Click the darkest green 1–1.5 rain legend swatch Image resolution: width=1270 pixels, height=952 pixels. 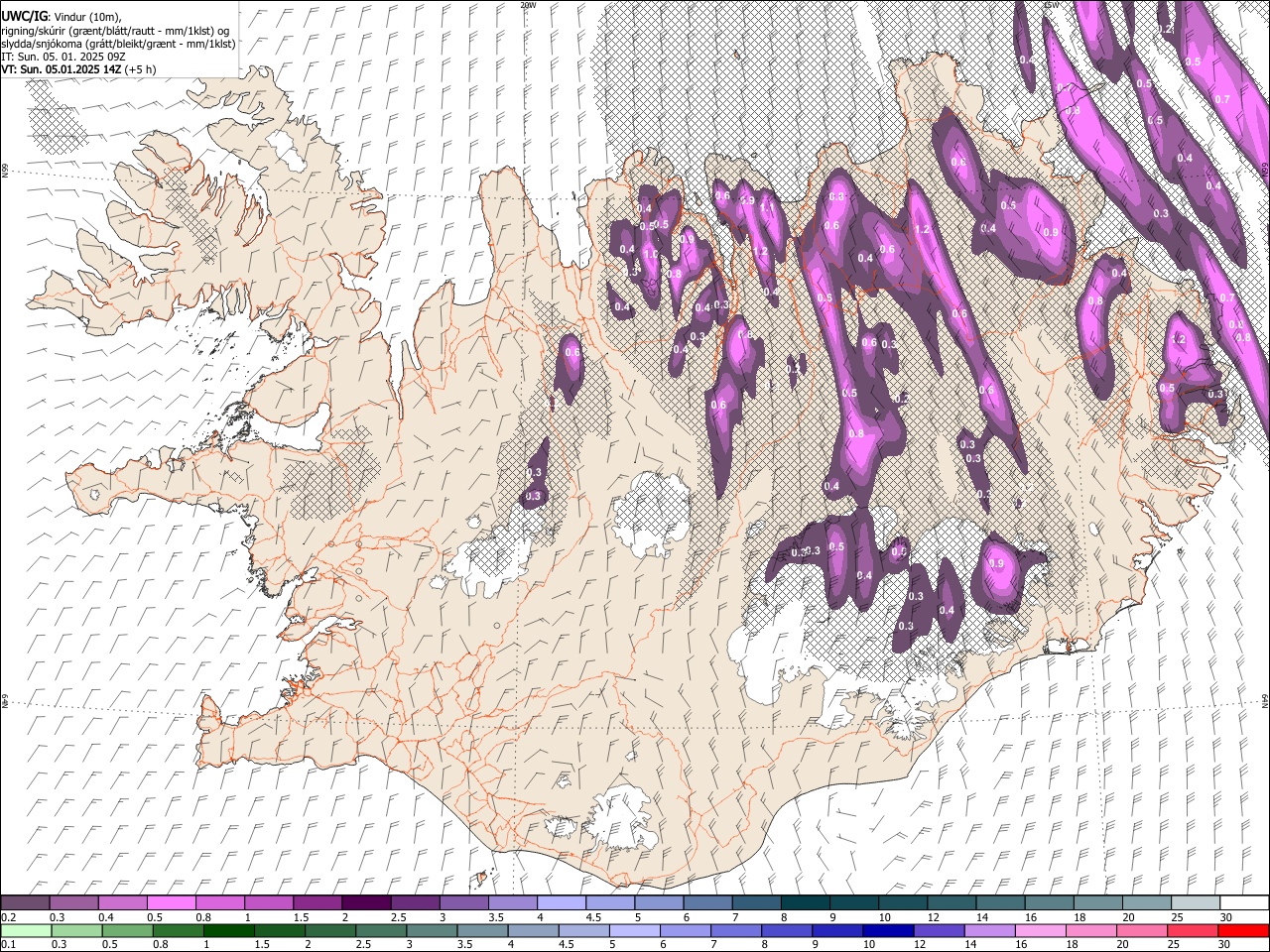pos(229,930)
